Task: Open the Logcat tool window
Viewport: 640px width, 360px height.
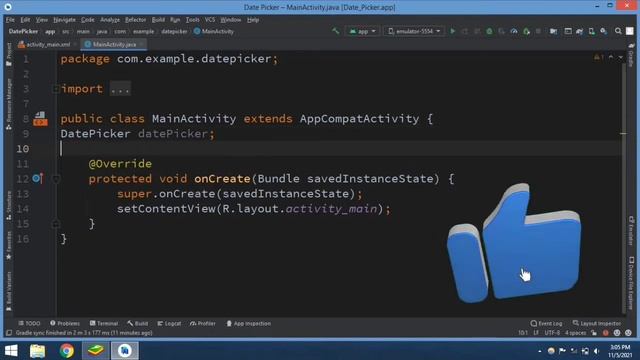Action: coord(169,323)
